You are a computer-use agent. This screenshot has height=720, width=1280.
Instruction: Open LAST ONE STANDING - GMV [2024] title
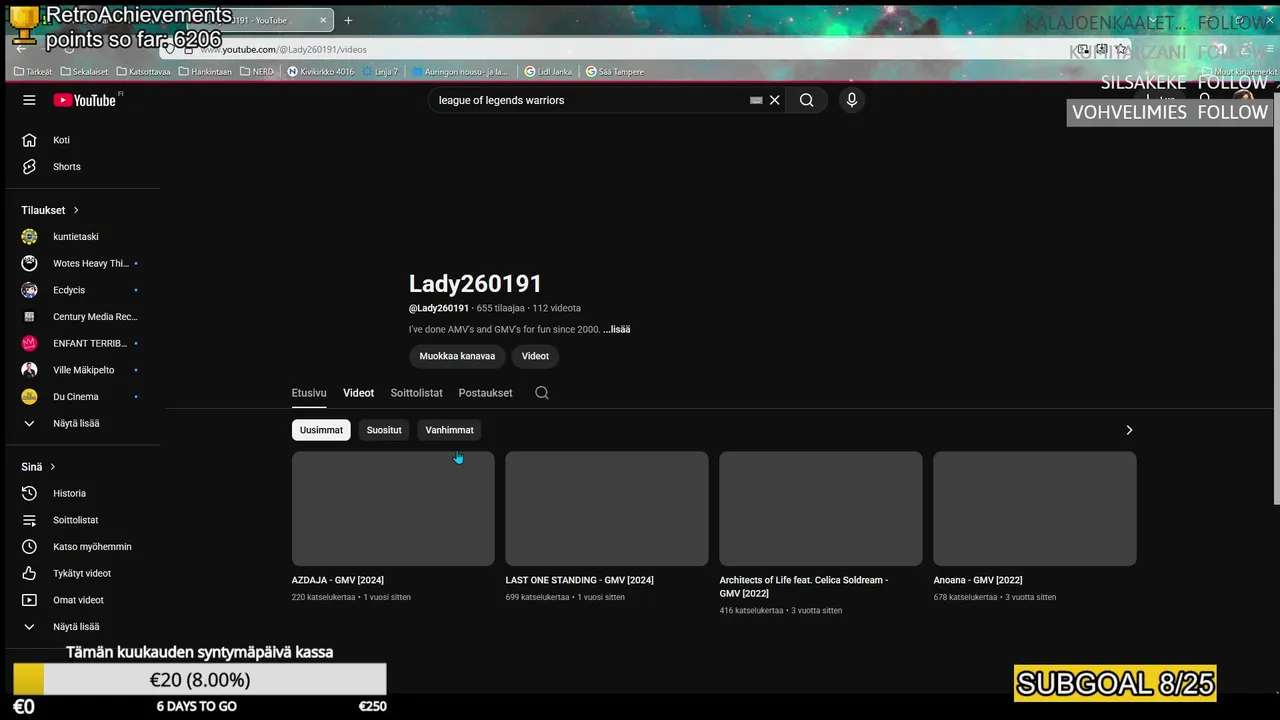[x=580, y=580]
